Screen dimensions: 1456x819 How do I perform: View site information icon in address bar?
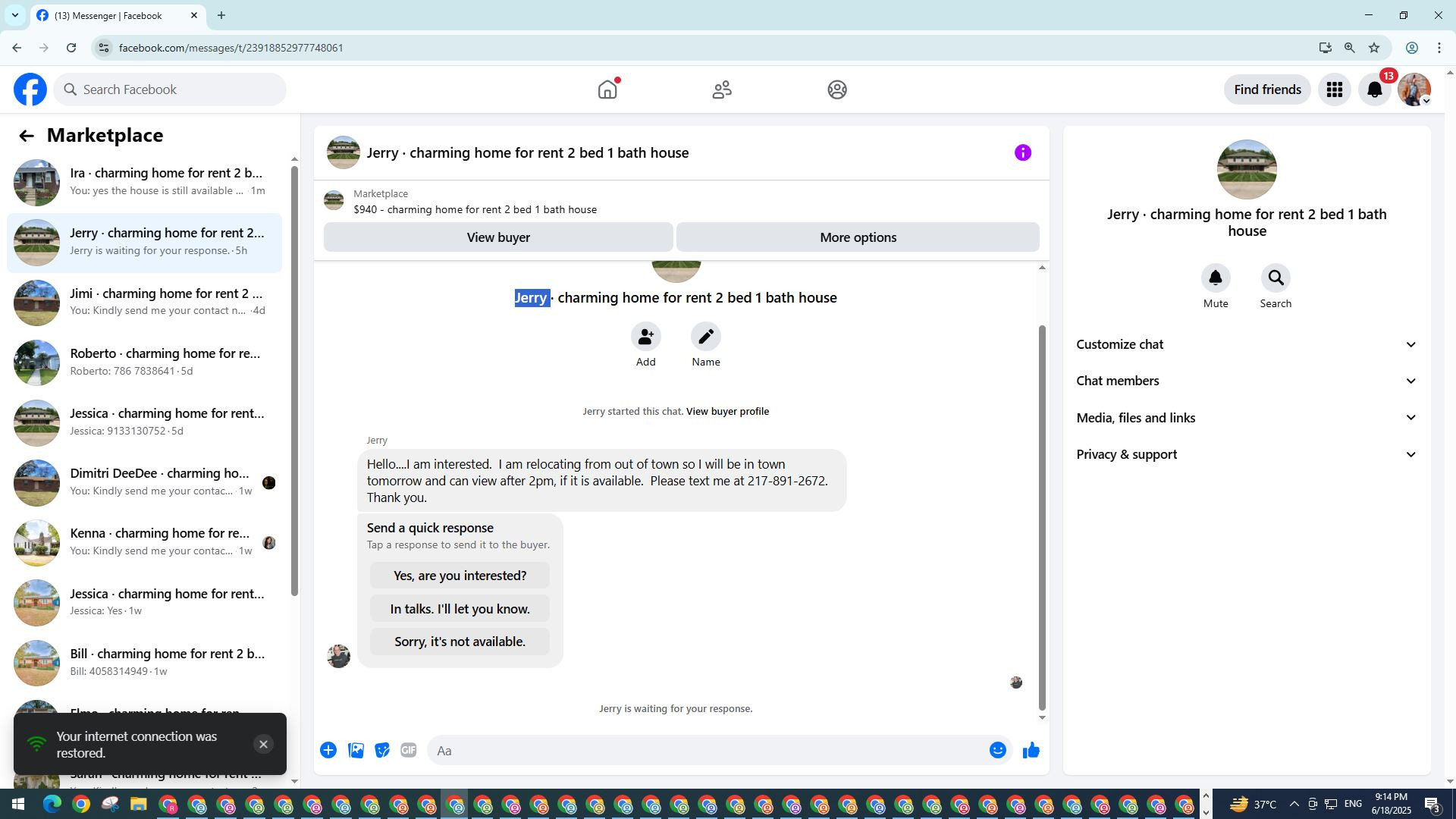coord(103,48)
